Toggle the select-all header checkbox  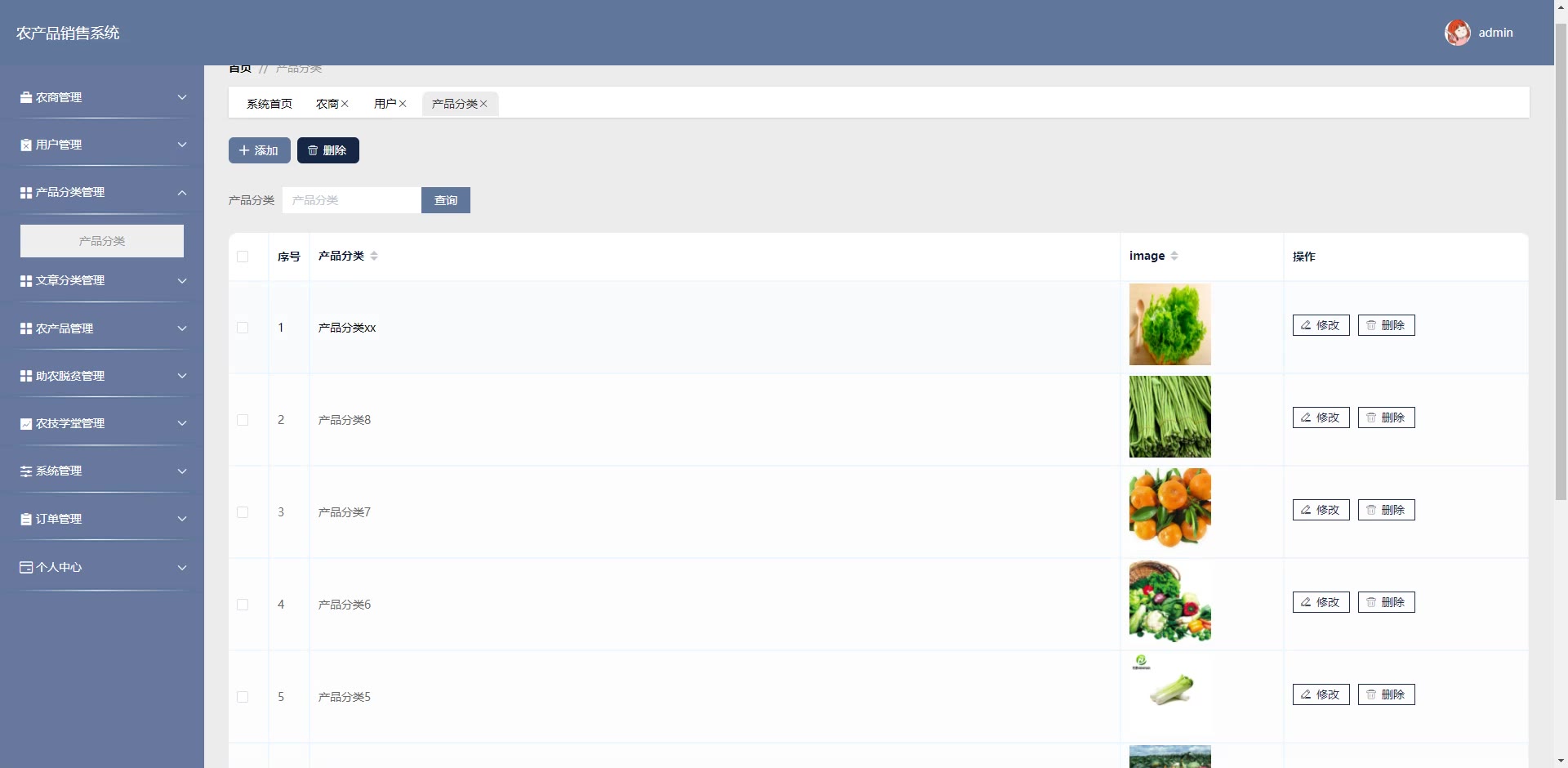tap(243, 257)
